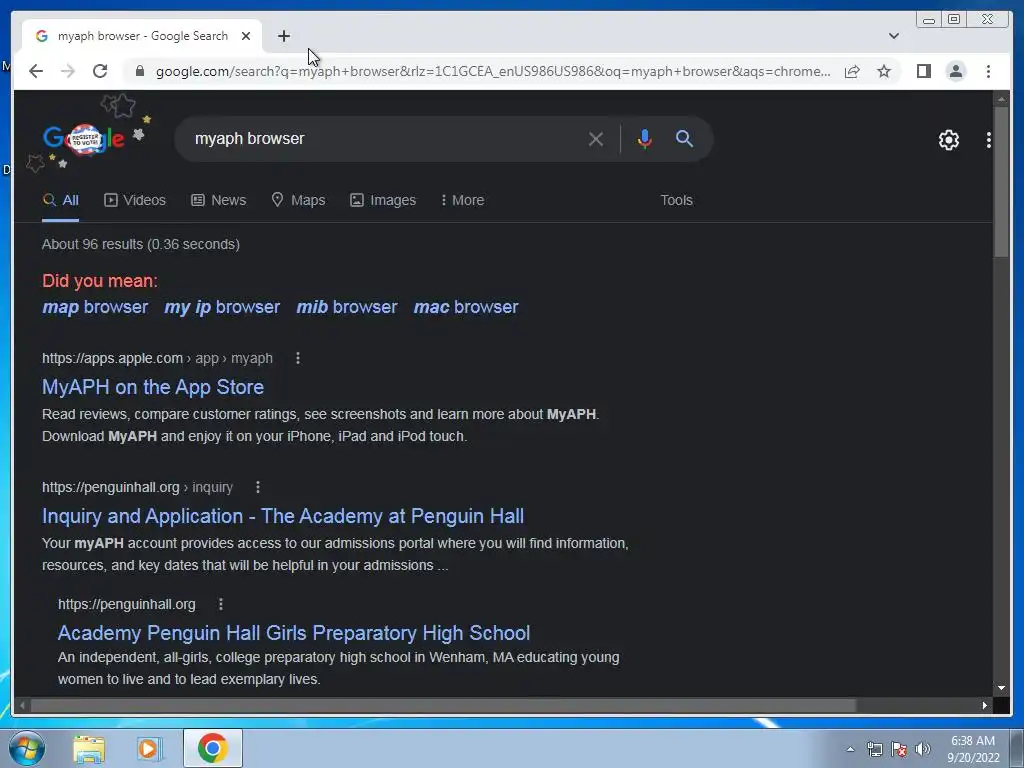Open a new tab with the plus button
This screenshot has width=1024, height=768.
[x=283, y=36]
